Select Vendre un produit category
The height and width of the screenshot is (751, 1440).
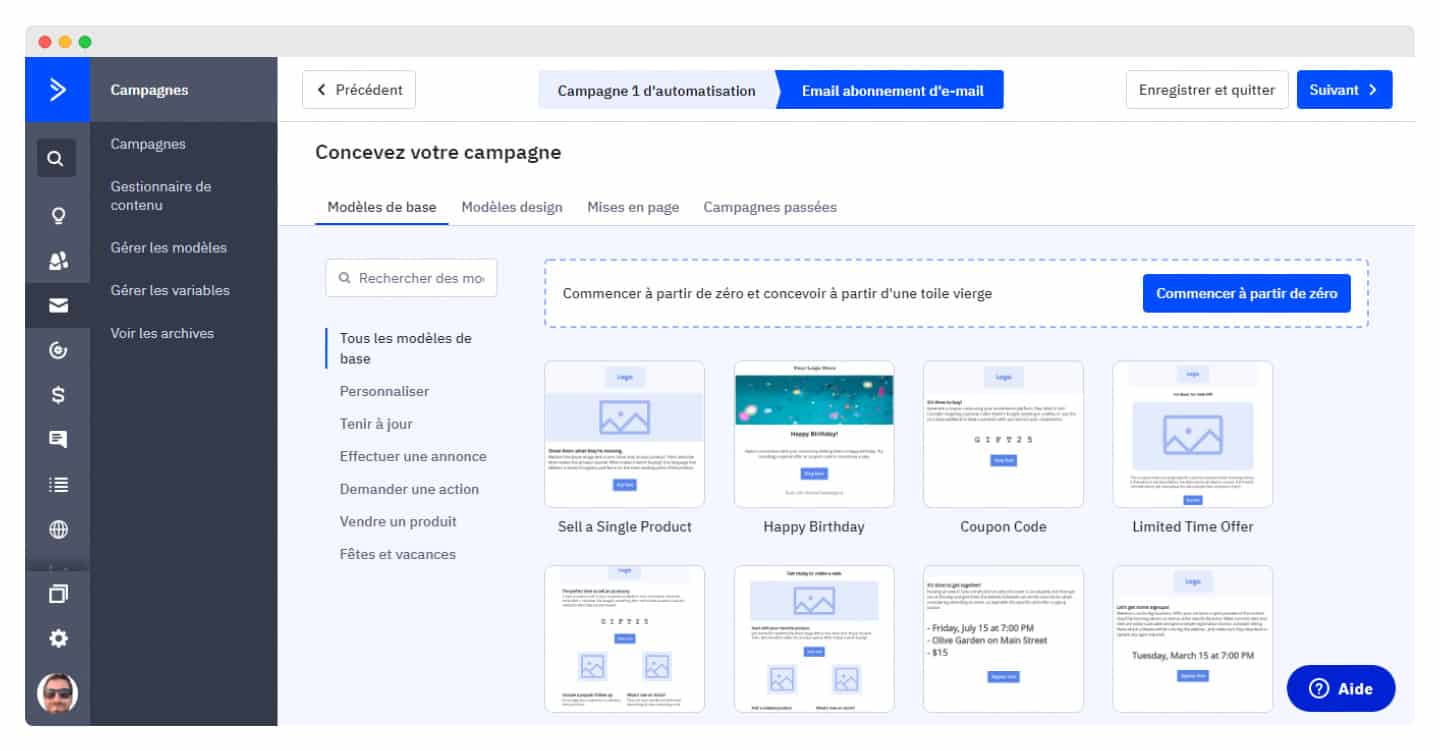[398, 521]
